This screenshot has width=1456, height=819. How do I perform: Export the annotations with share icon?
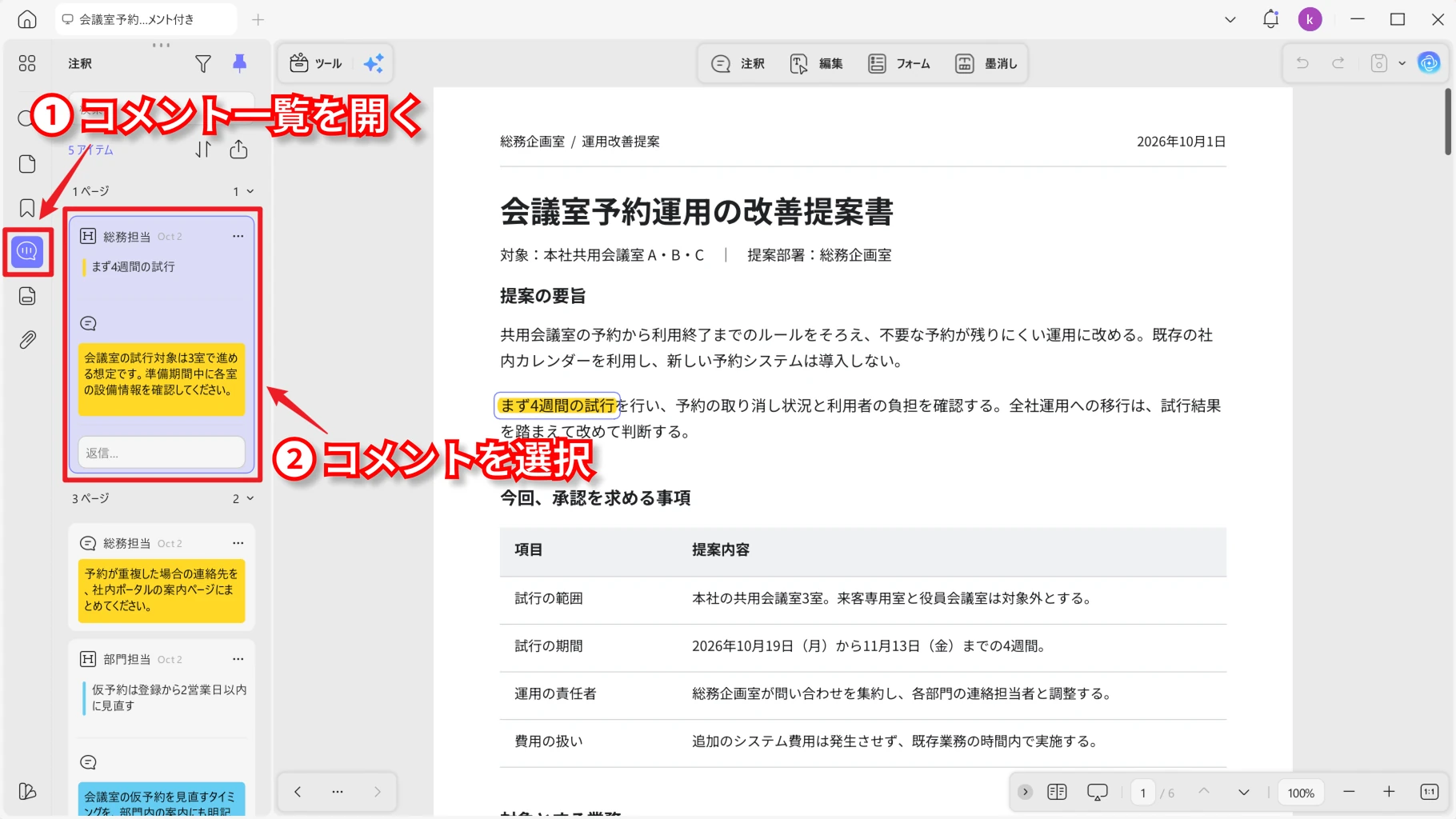[238, 150]
